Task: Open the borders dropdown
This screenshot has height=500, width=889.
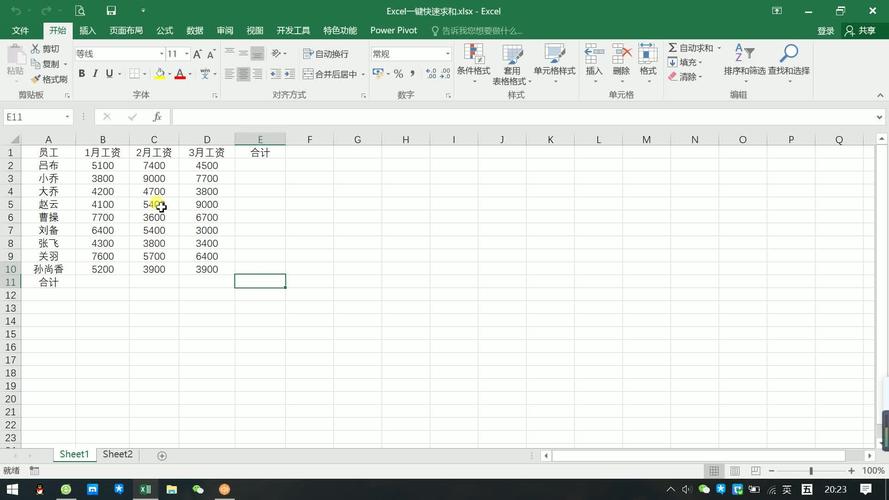Action: tap(145, 74)
